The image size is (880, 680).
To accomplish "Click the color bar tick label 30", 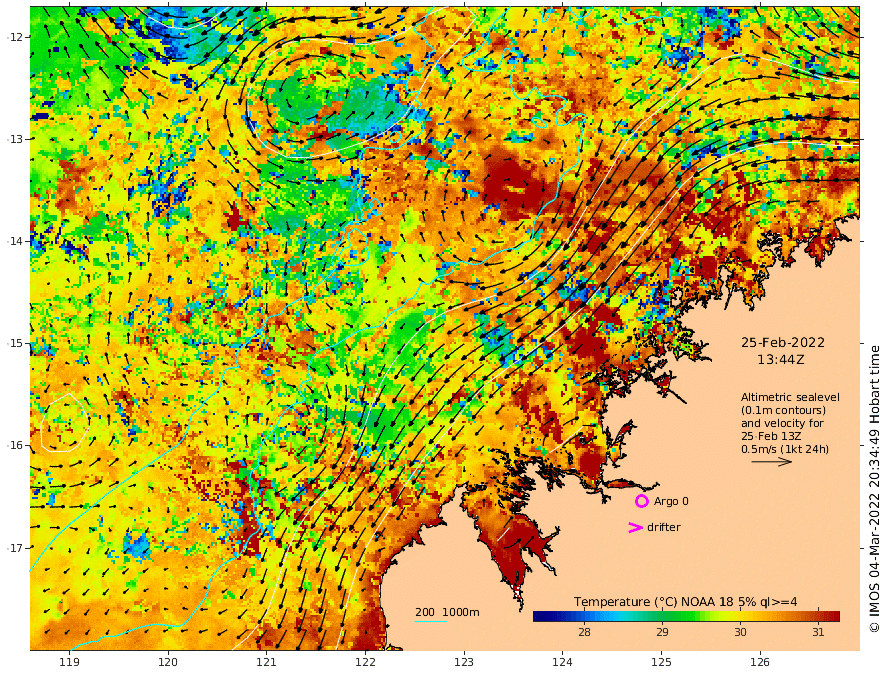I will (x=740, y=632).
